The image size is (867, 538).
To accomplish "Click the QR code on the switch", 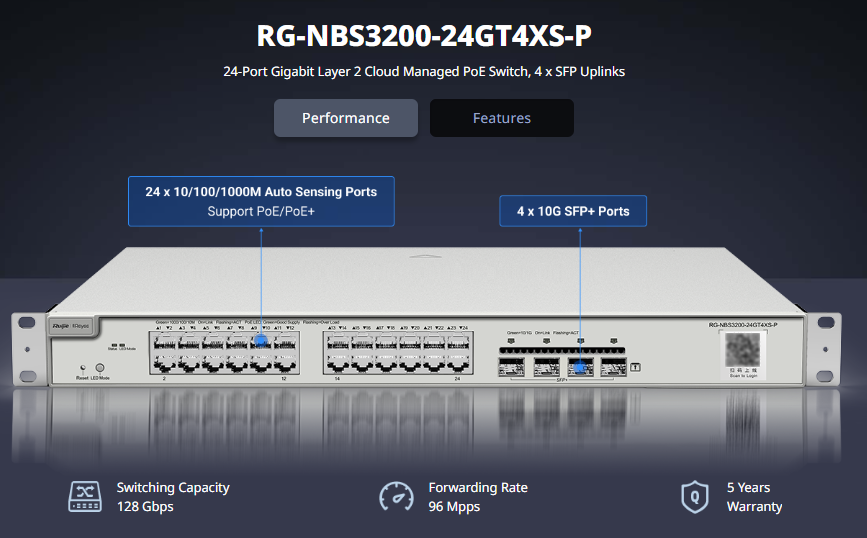I will point(743,349).
